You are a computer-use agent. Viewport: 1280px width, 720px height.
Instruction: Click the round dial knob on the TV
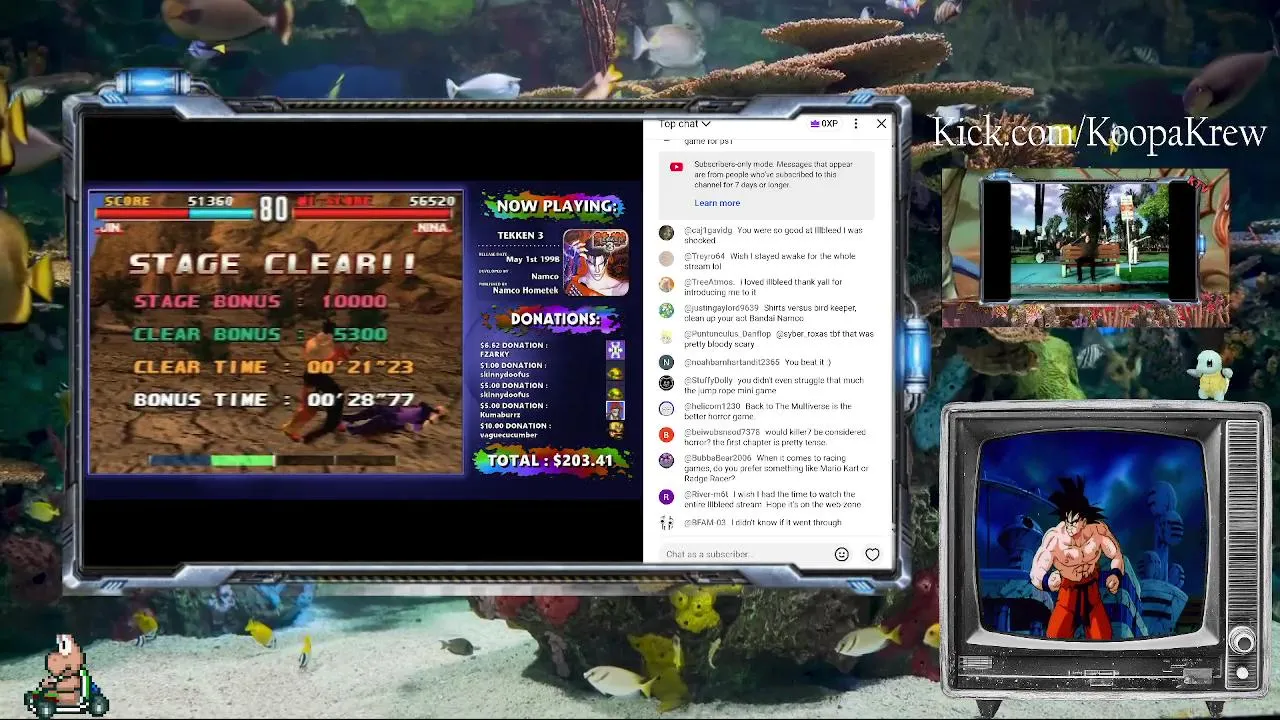coord(1242,642)
